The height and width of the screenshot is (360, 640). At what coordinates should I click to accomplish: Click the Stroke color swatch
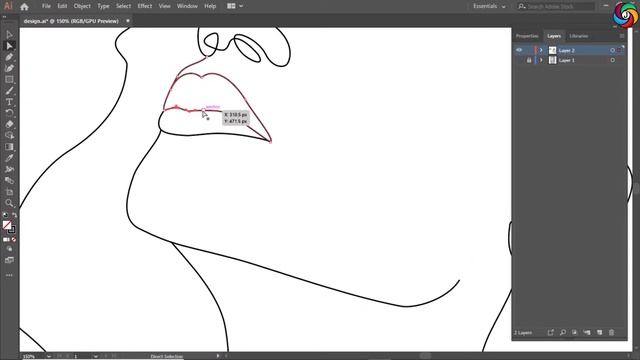[12, 230]
